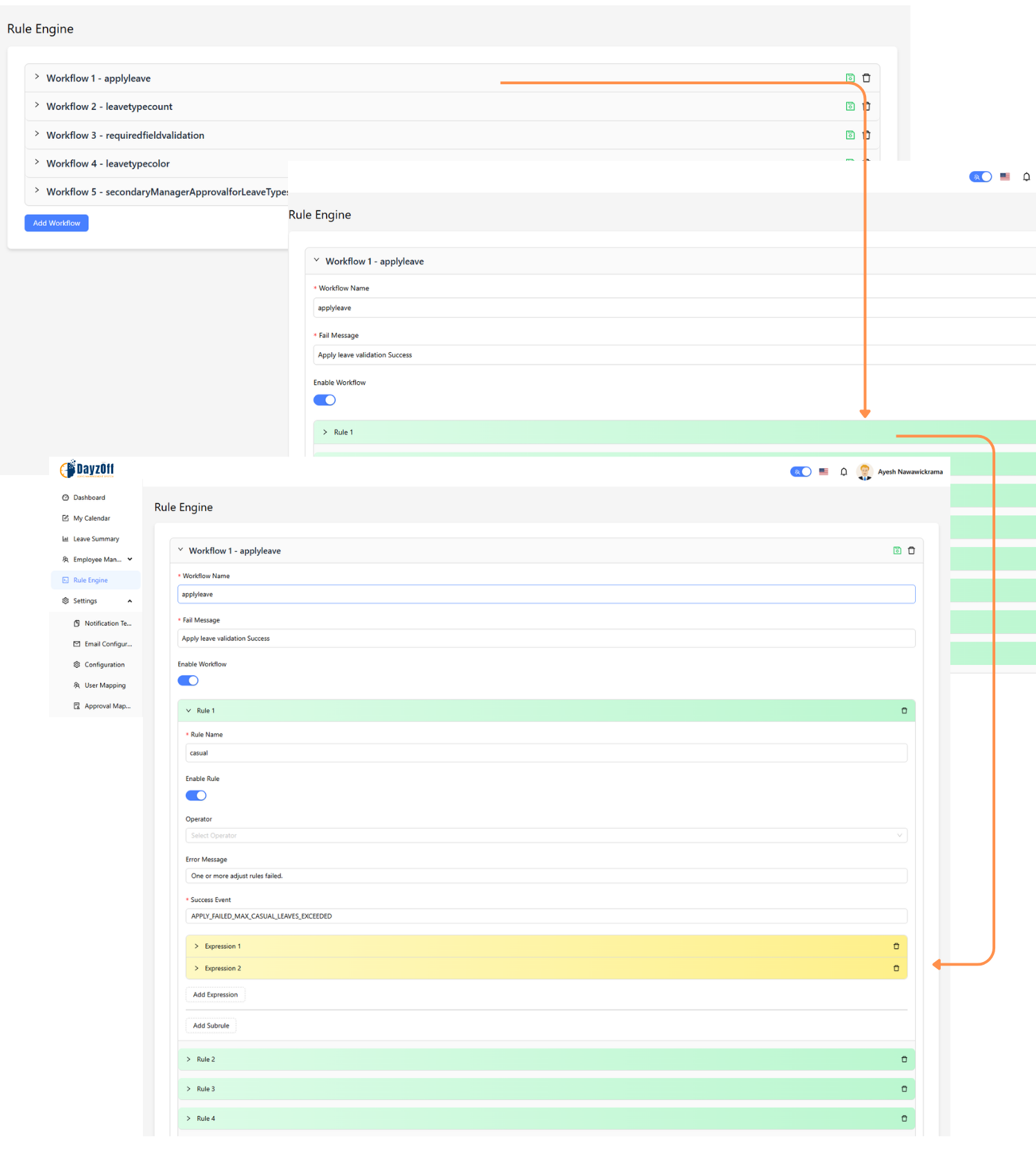Delete Rule 1 using its trash icon
The height and width of the screenshot is (1174, 1036).
(x=904, y=711)
